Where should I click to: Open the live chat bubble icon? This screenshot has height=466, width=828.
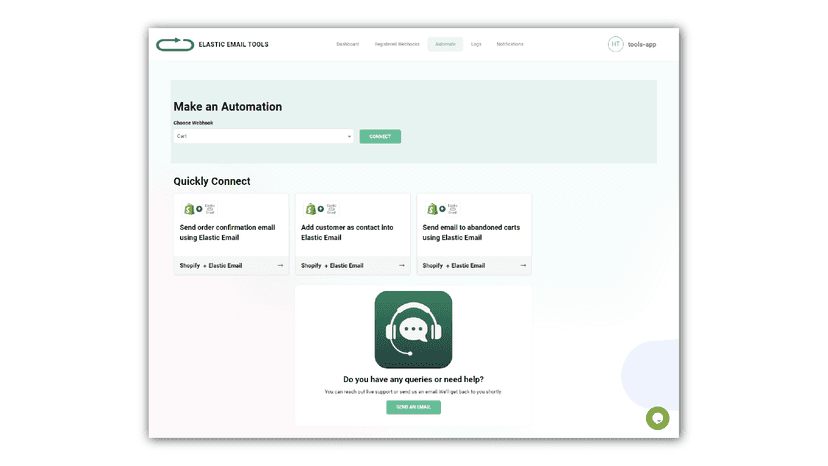click(x=657, y=418)
